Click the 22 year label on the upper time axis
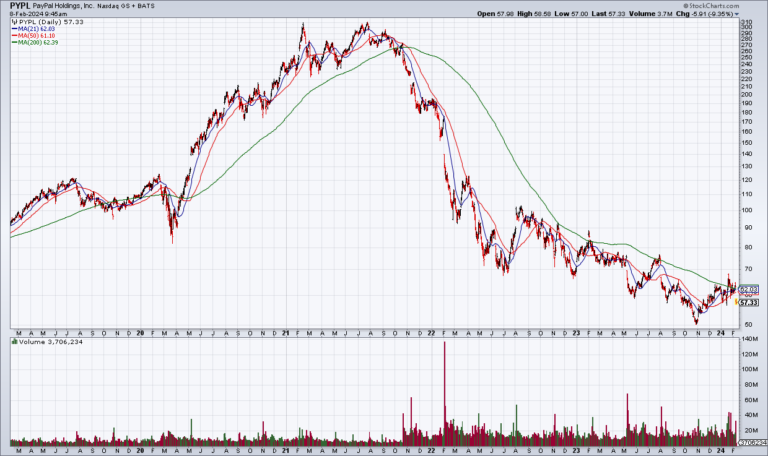Screen dimensions: 768x456 431,333
